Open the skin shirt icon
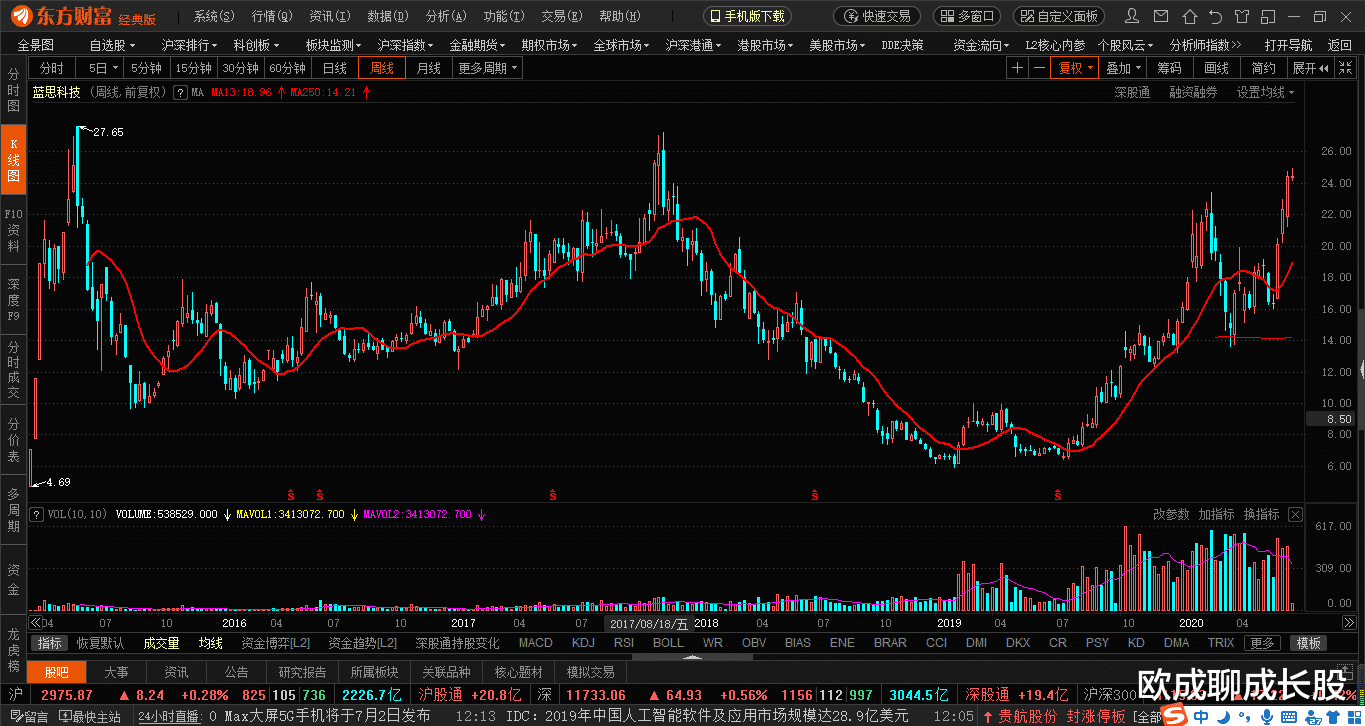This screenshot has height=726, width=1365. [x=1242, y=16]
